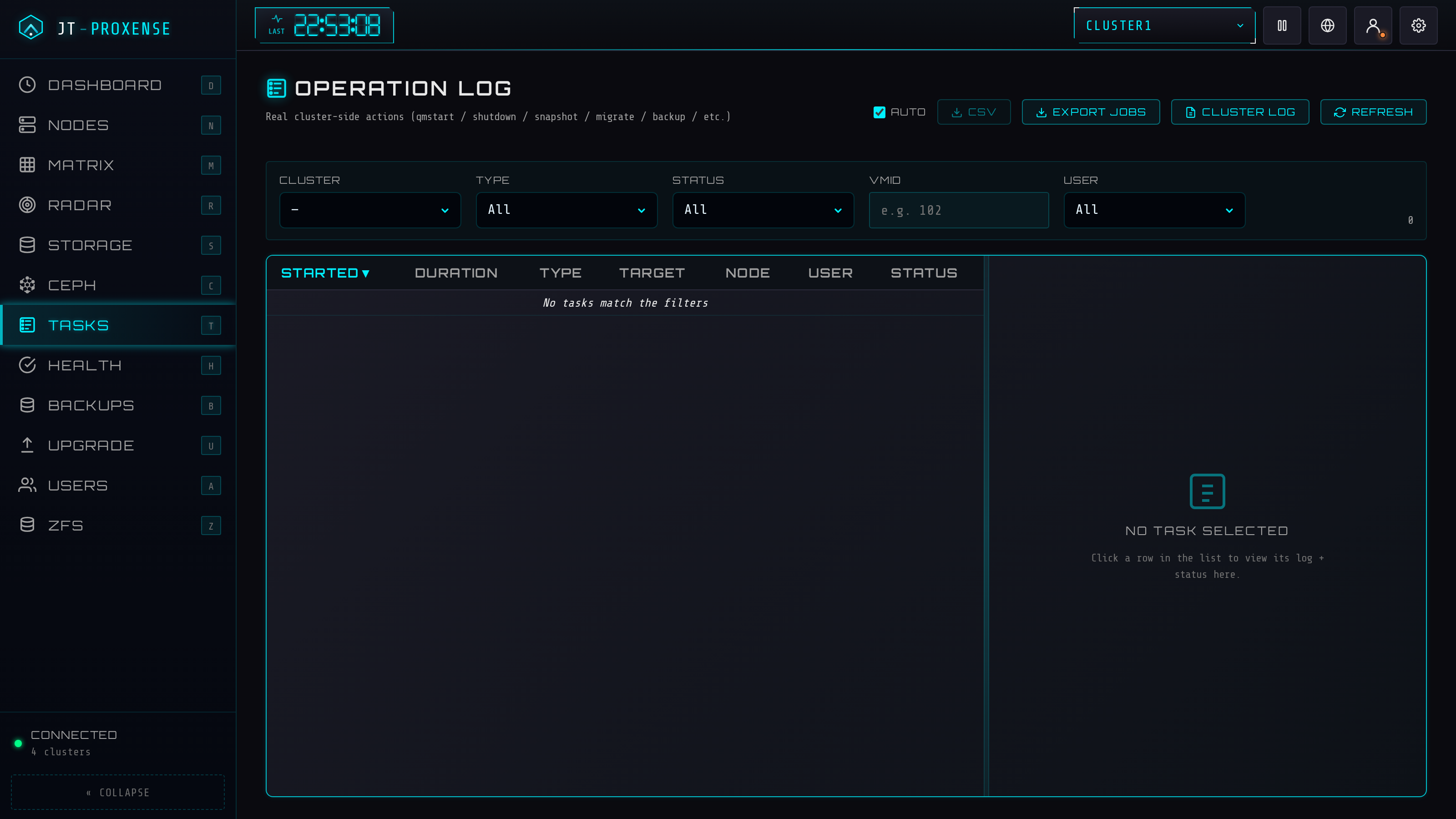
Task: Click the JT-Proxense logo icon
Action: point(30,27)
